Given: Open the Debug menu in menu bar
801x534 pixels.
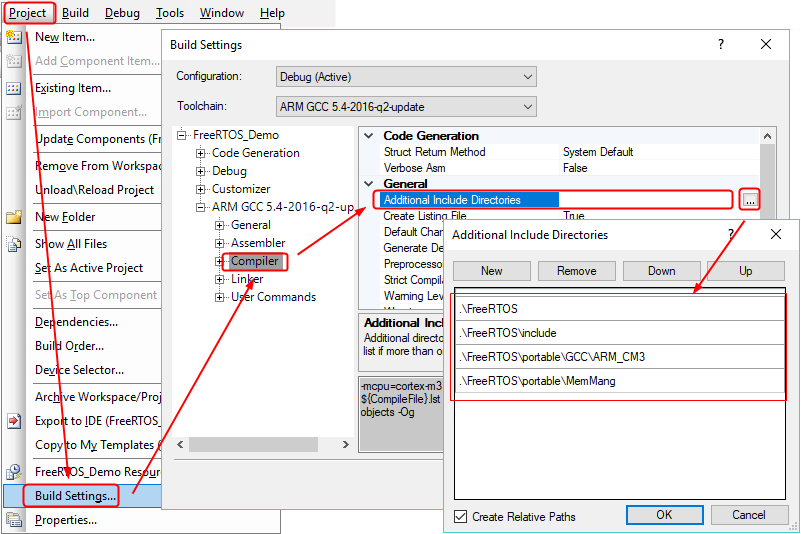Looking at the screenshot, I should click(x=122, y=13).
